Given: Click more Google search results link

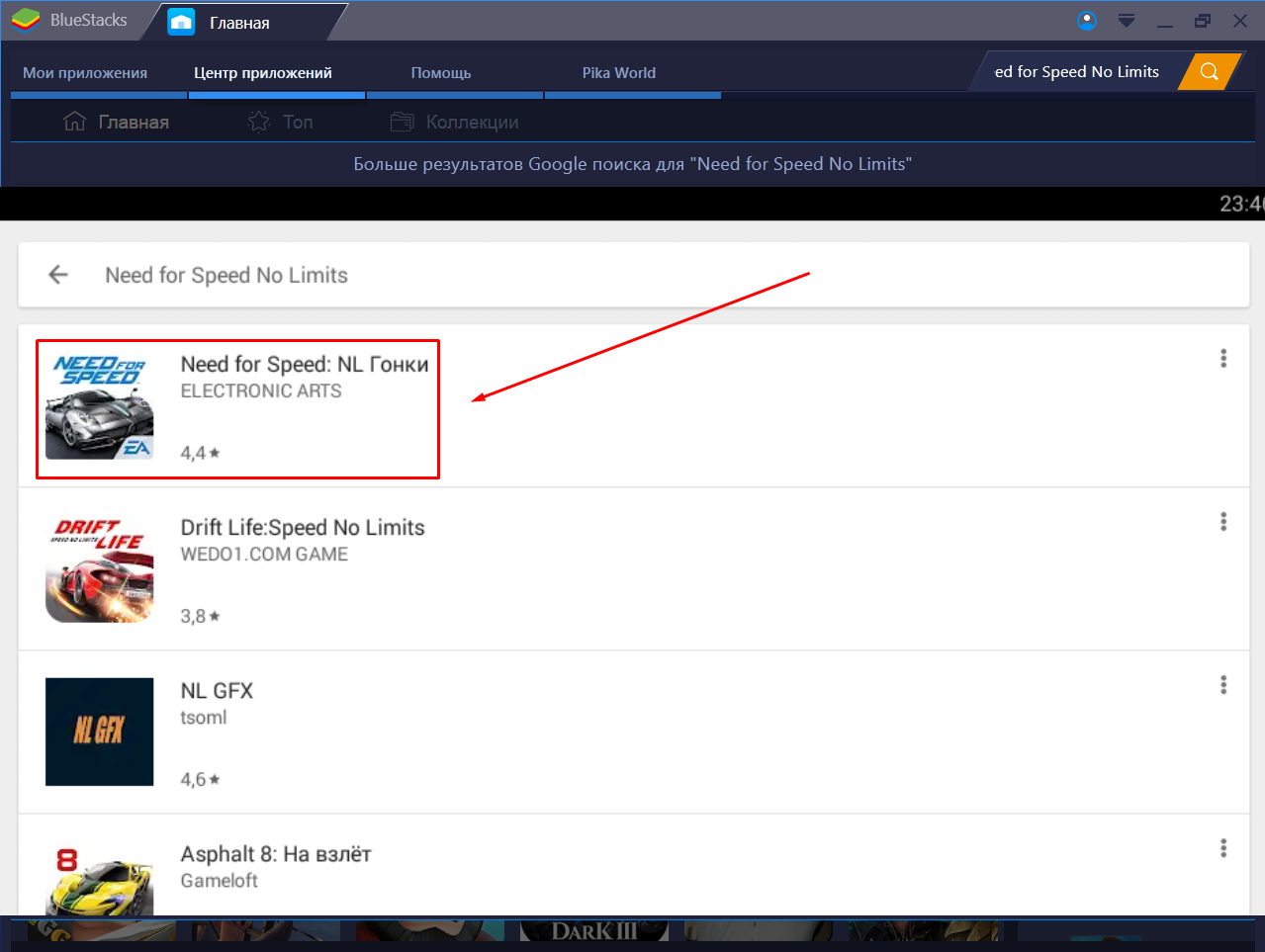Looking at the screenshot, I should click(633, 164).
